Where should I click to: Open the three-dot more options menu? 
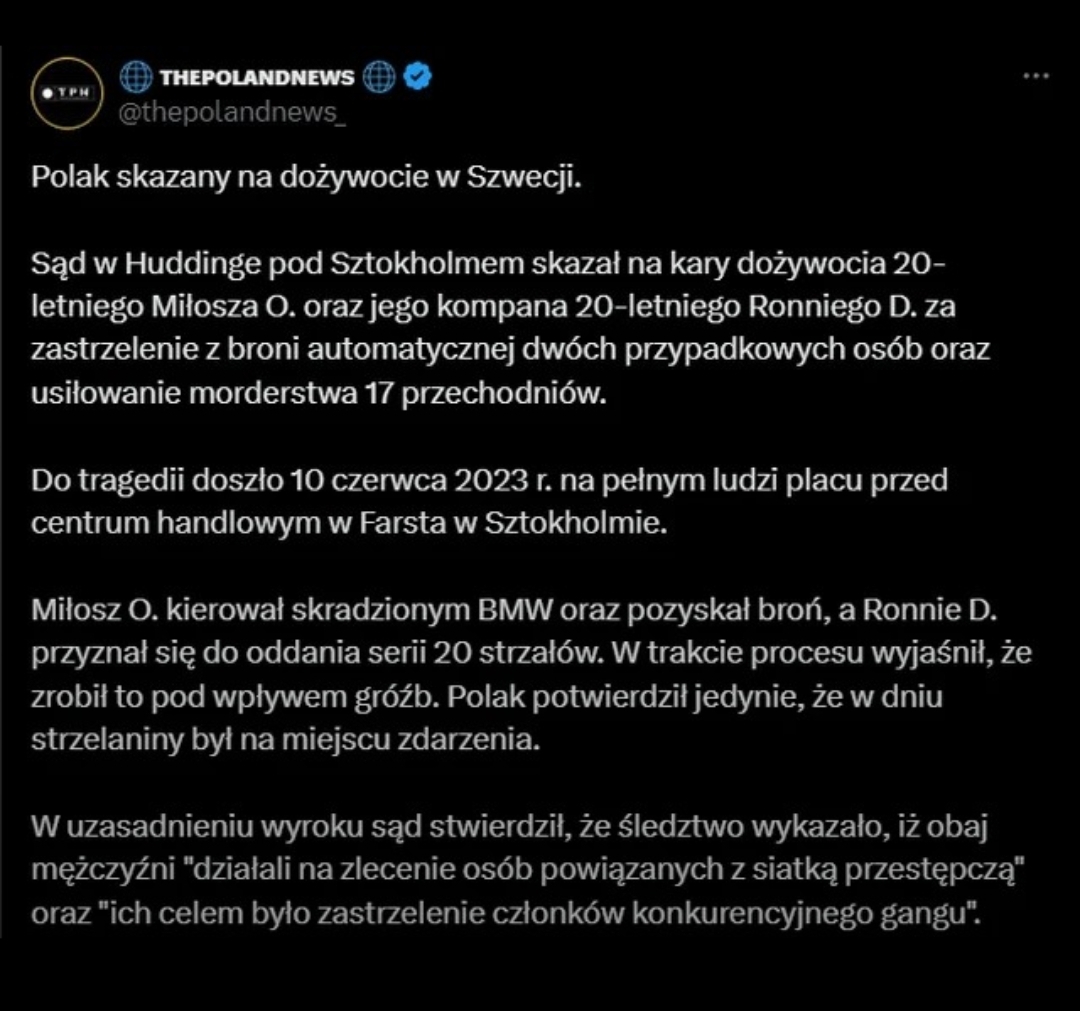1035,77
